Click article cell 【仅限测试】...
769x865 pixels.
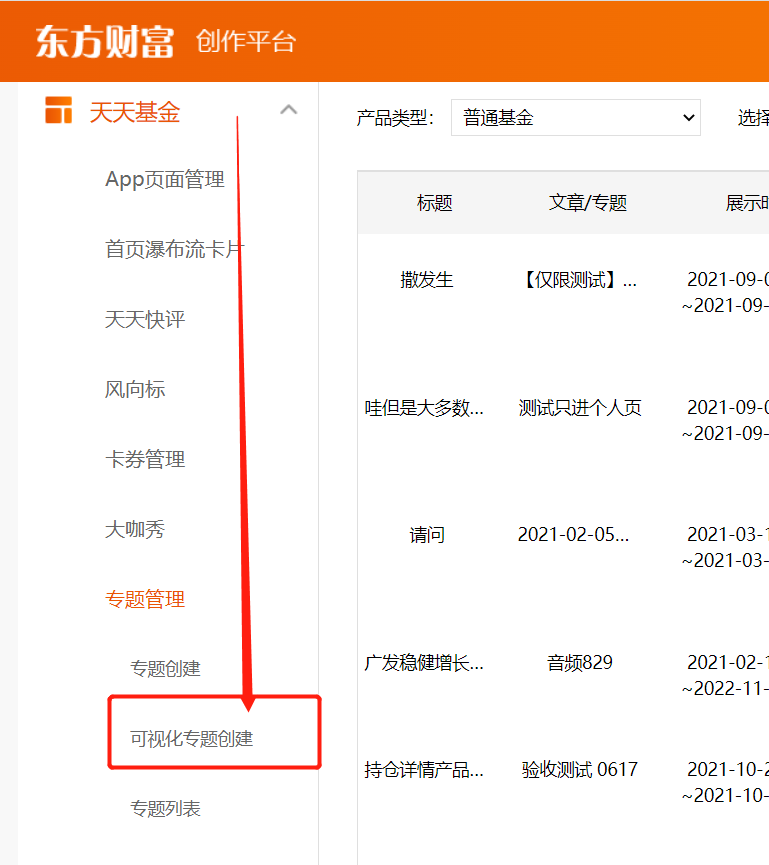pyautogui.click(x=578, y=280)
